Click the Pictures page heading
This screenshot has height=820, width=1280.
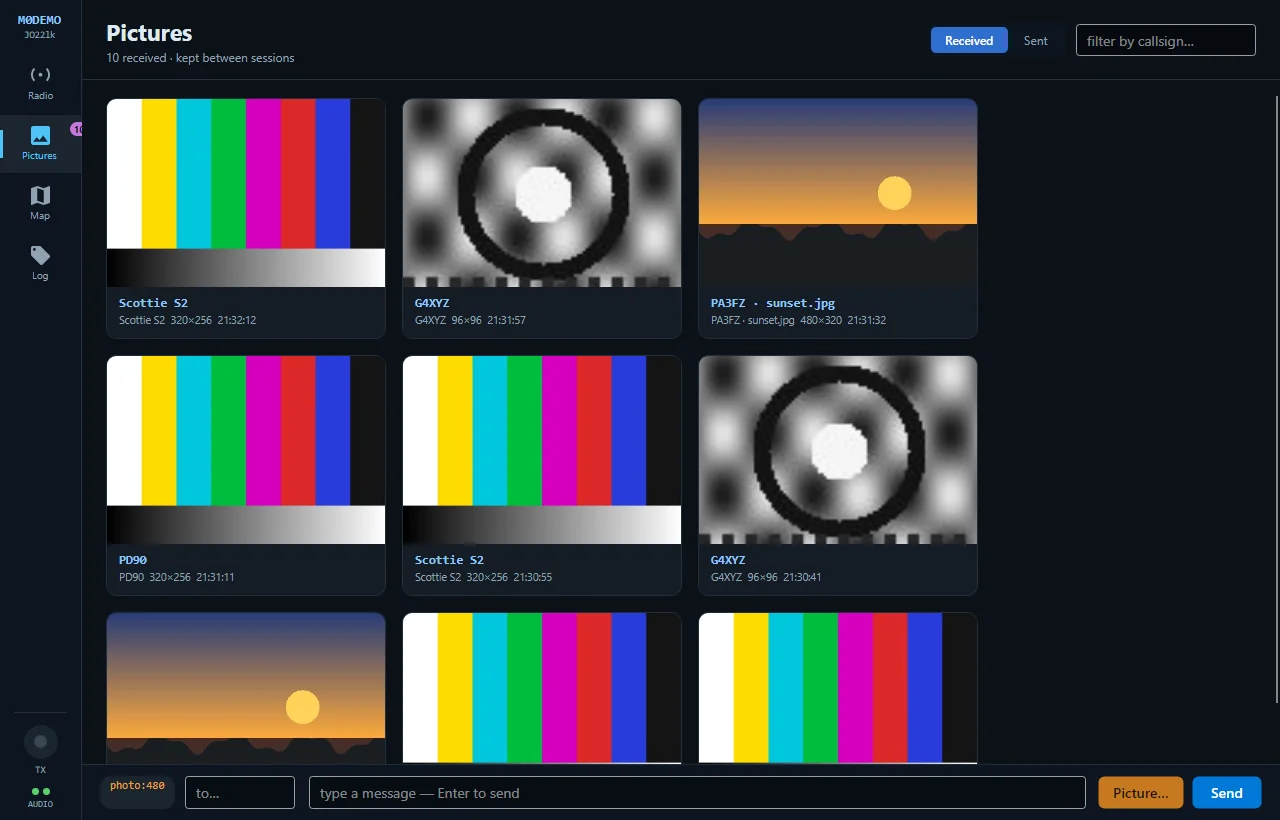(149, 33)
